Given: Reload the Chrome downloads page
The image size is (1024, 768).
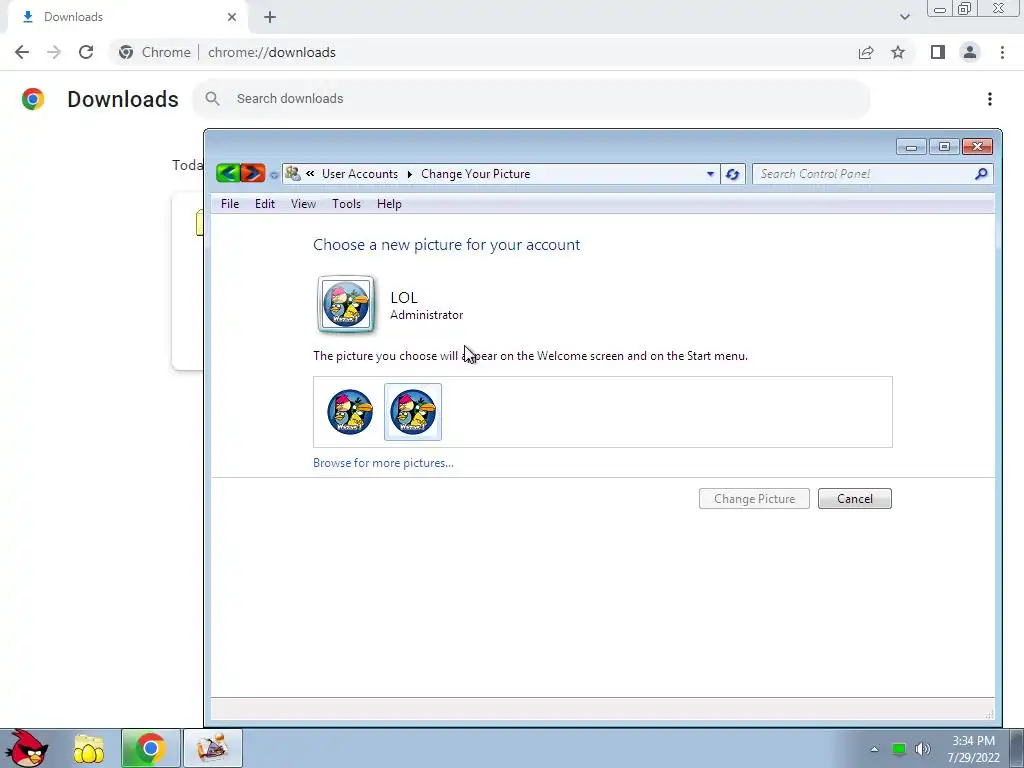Looking at the screenshot, I should tap(86, 52).
